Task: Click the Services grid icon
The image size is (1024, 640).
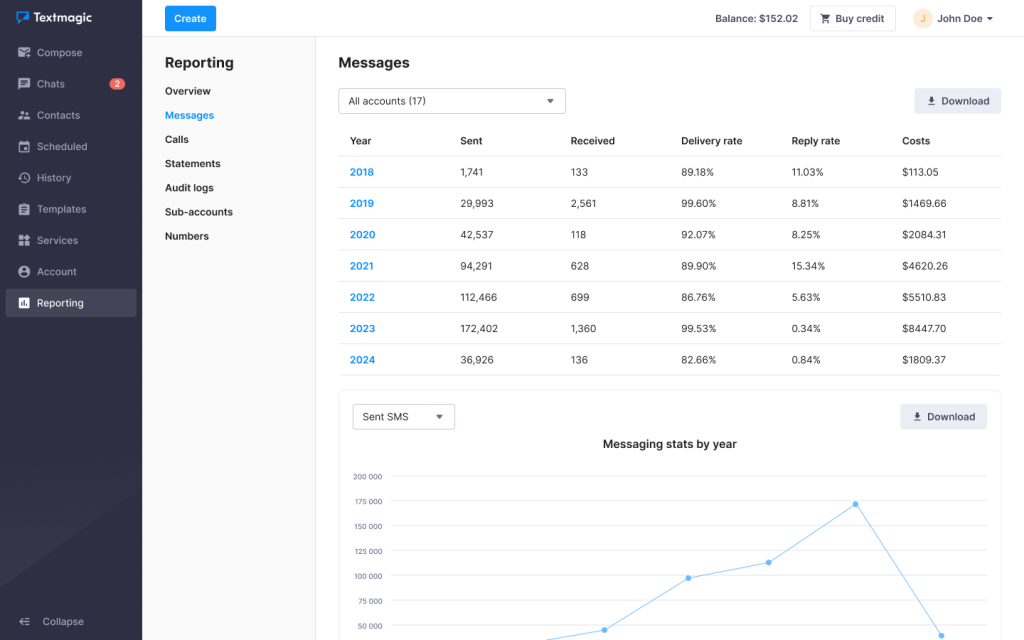Action: tap(24, 241)
